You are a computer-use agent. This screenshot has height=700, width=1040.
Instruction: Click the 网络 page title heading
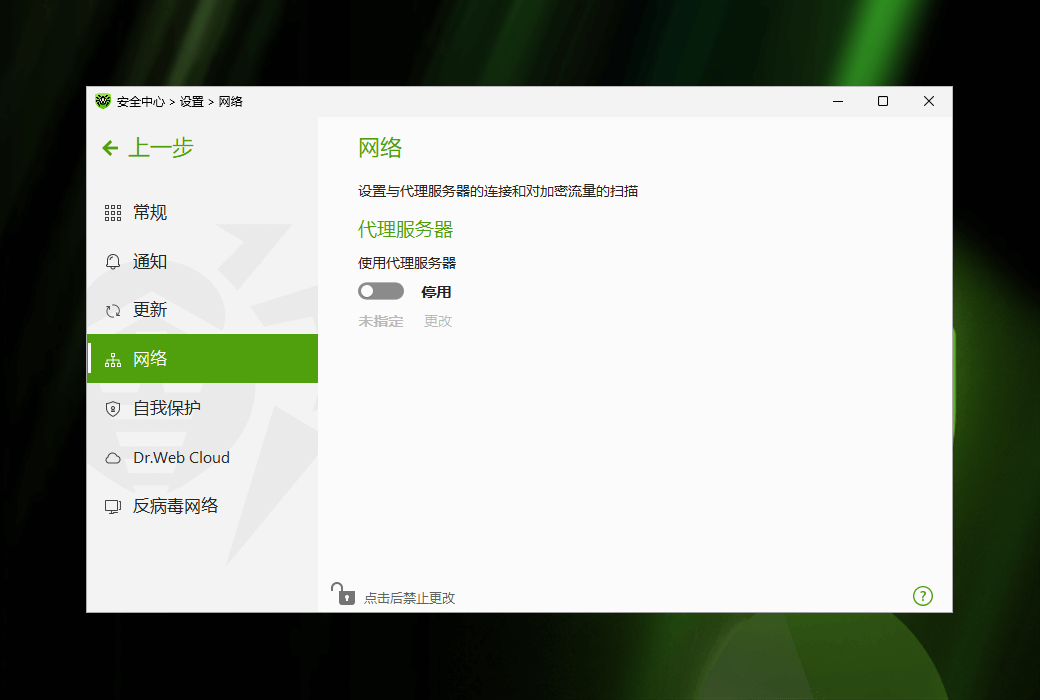click(x=380, y=148)
